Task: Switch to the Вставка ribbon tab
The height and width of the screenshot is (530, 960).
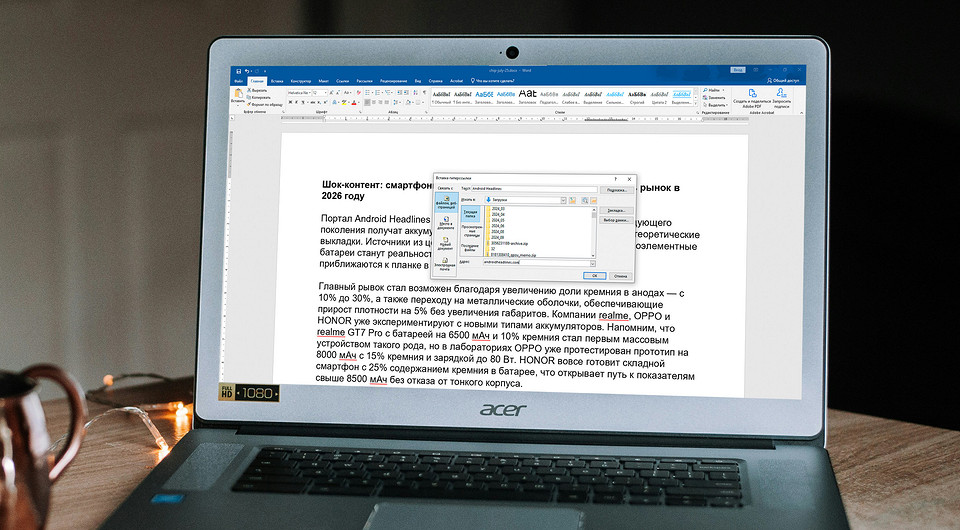Action: click(276, 80)
